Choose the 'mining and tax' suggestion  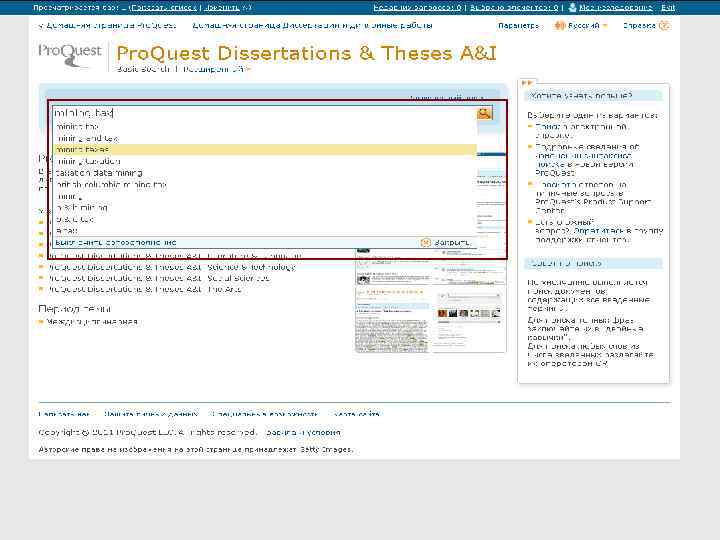click(x=87, y=138)
